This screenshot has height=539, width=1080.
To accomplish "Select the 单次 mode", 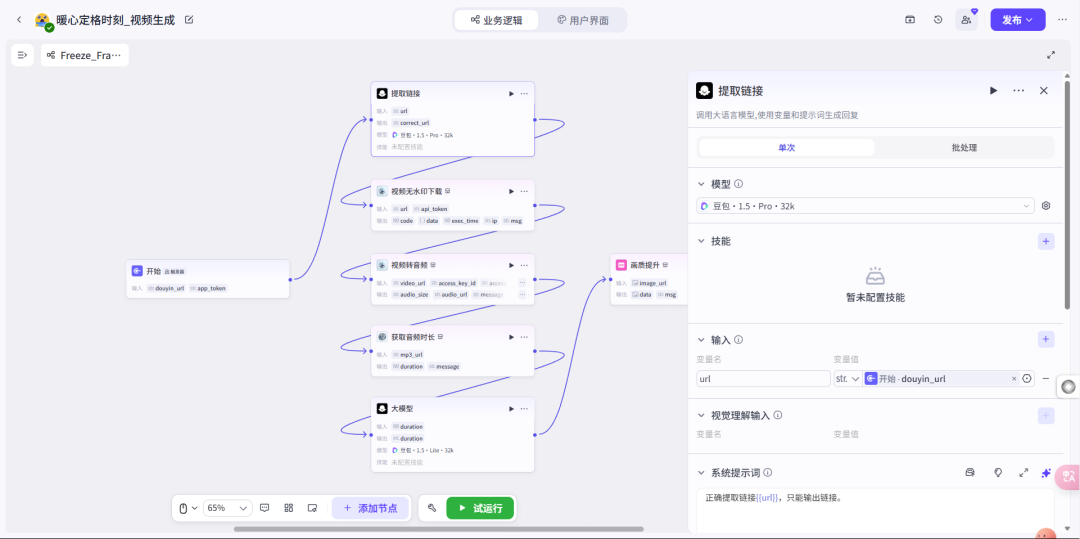I will (x=787, y=147).
